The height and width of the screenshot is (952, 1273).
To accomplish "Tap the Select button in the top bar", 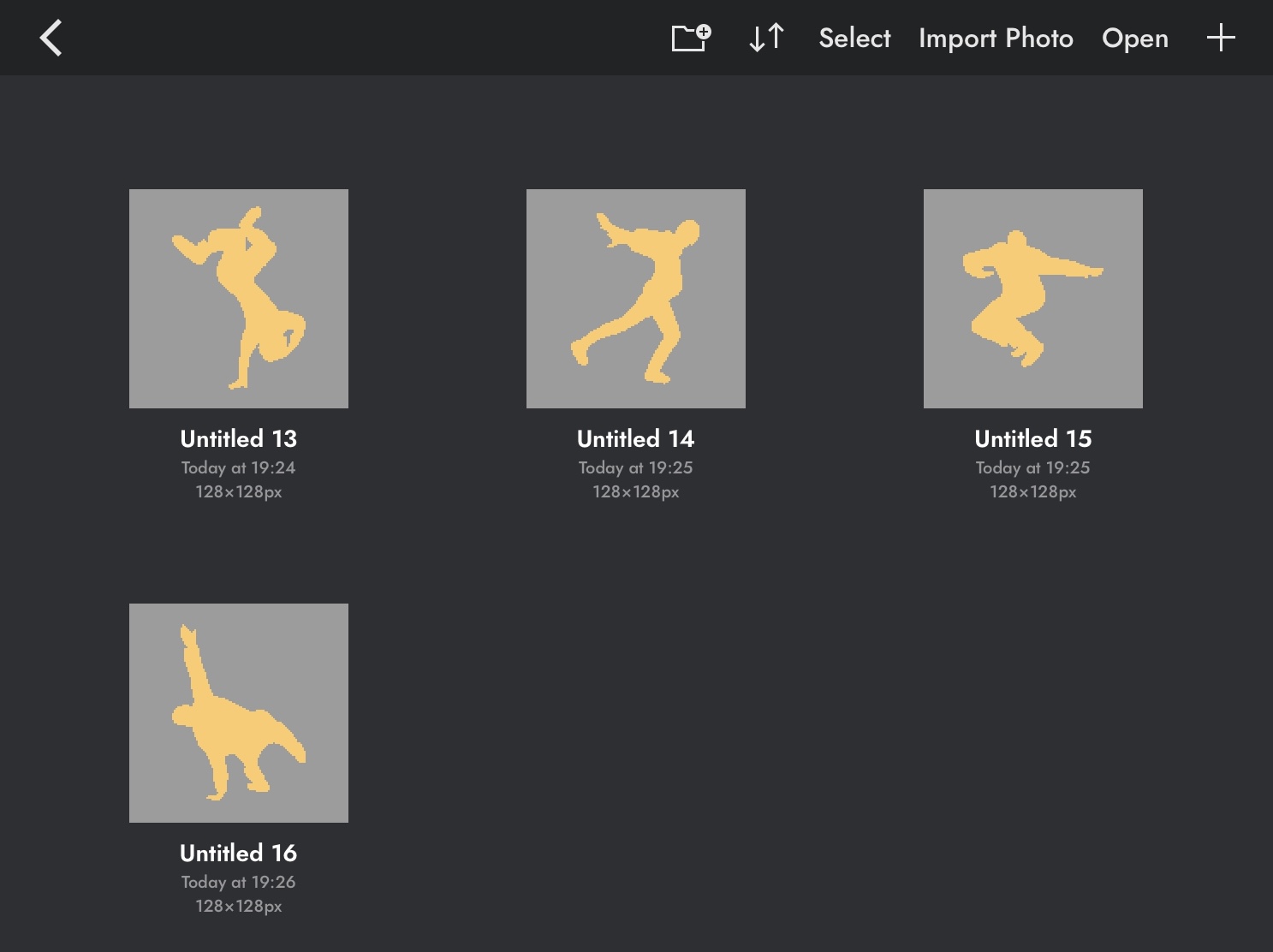I will coord(854,39).
